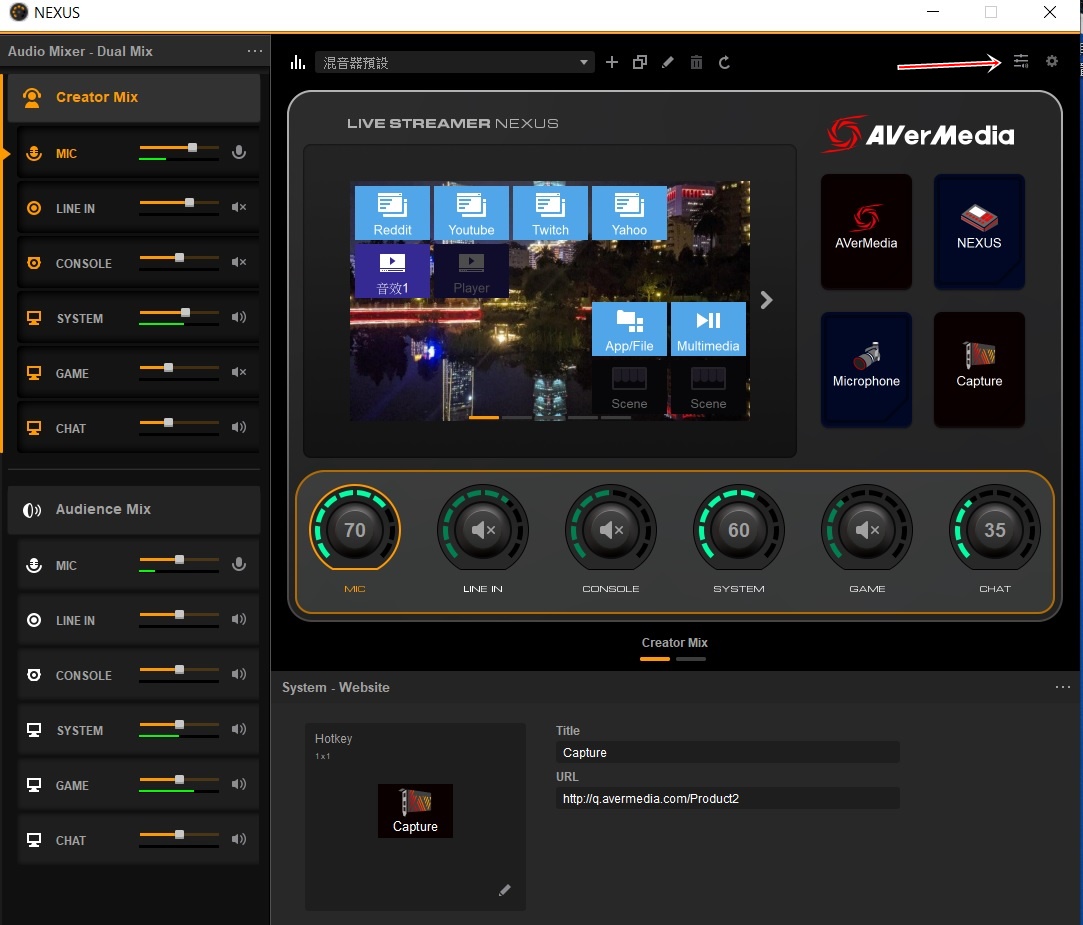The width and height of the screenshot is (1083, 925).
Task: Go to next hotkey page arrow
Action: (x=766, y=300)
